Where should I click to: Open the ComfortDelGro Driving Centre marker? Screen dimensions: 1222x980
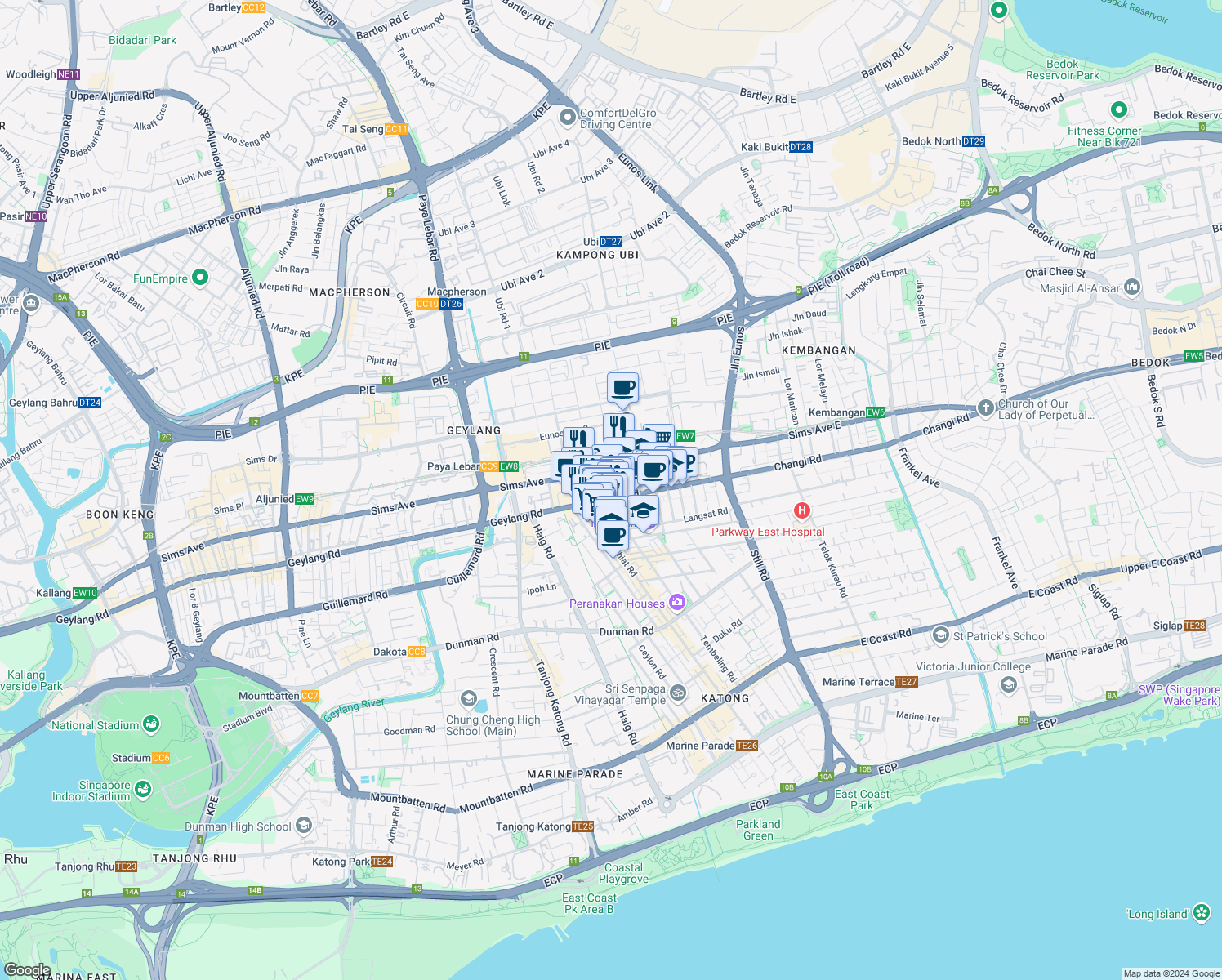[567, 117]
